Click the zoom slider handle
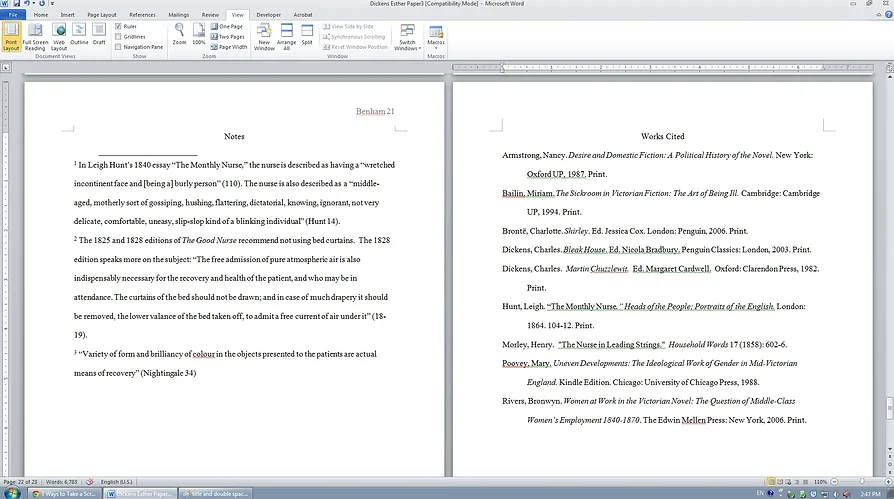The height and width of the screenshot is (499, 894). [x=862, y=482]
